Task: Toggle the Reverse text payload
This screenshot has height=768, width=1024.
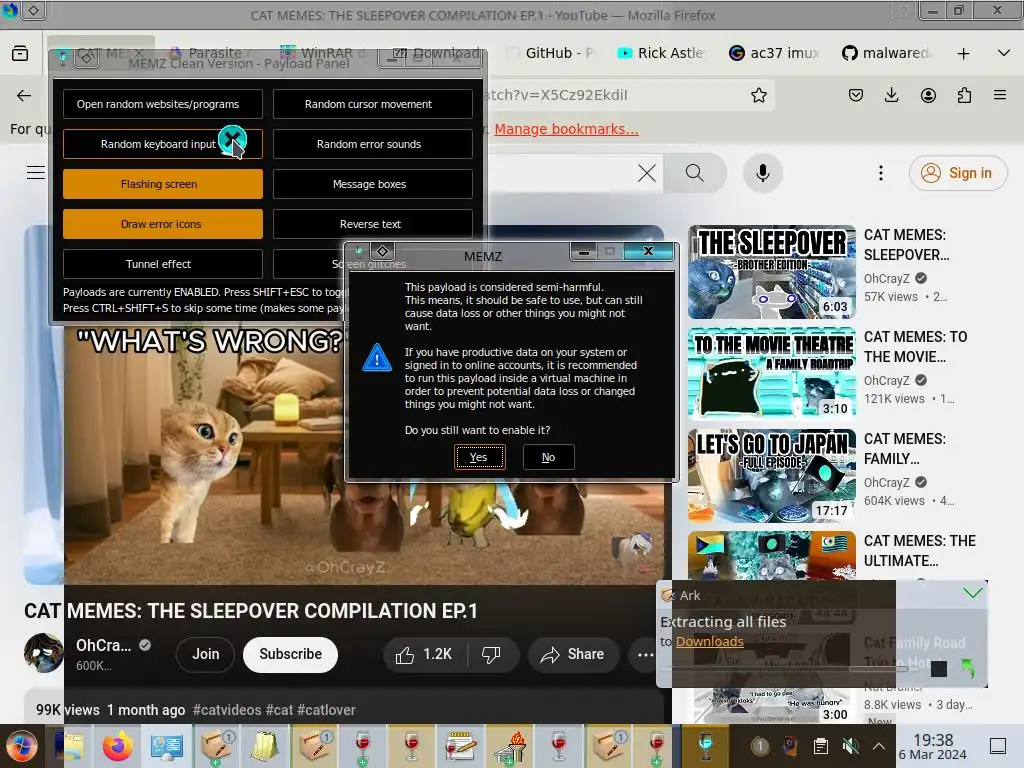Action: (x=373, y=224)
